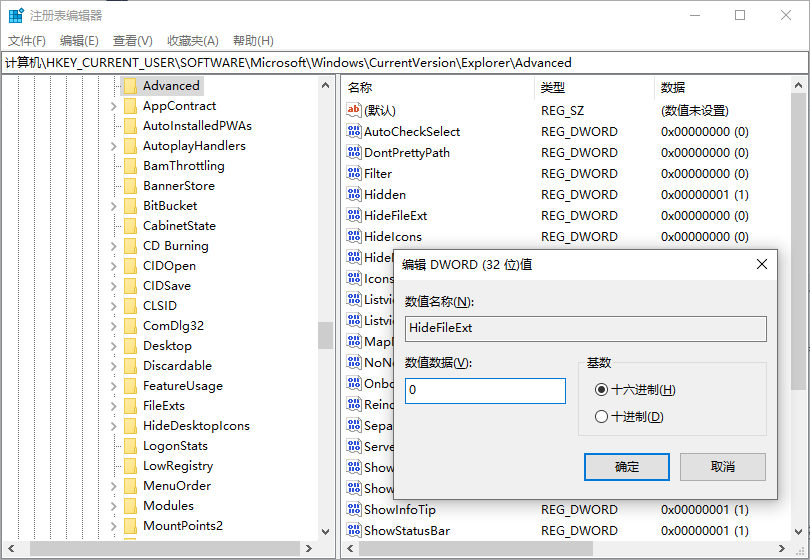810x560 pixels.
Task: Confirm the DWORD edit with 确定
Action: (x=627, y=467)
